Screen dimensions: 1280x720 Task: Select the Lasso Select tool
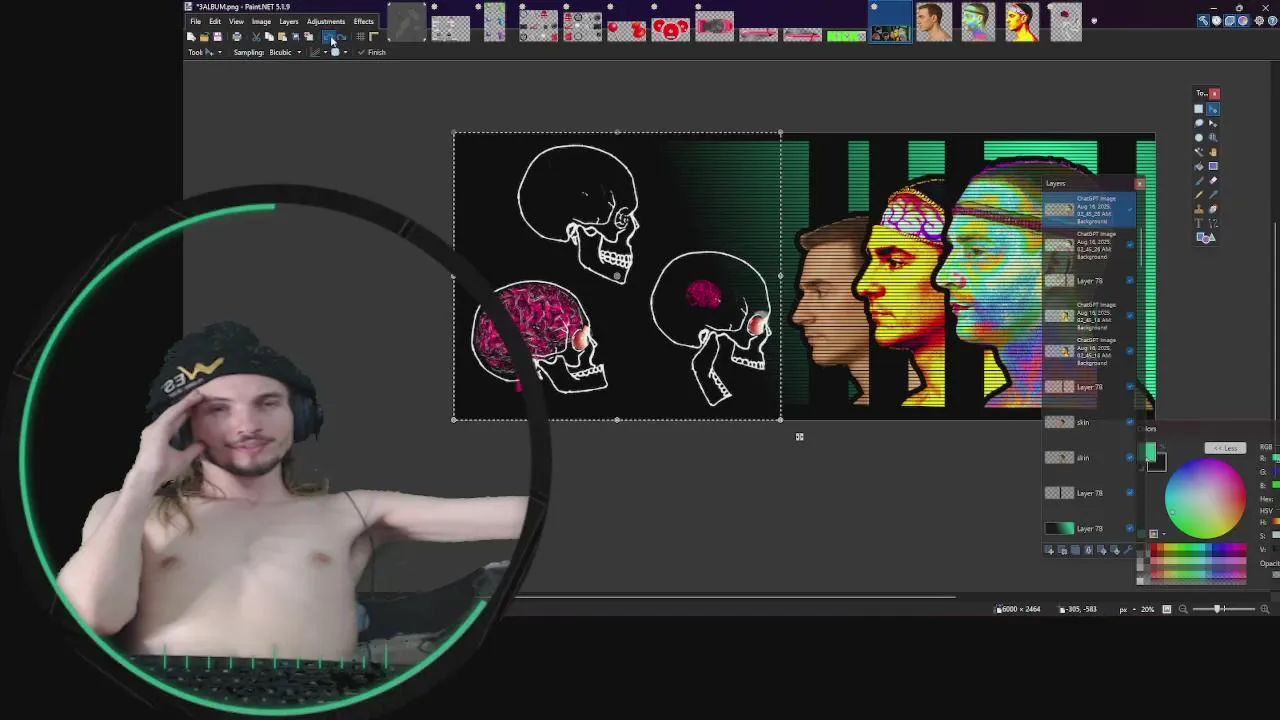[x=1199, y=123]
